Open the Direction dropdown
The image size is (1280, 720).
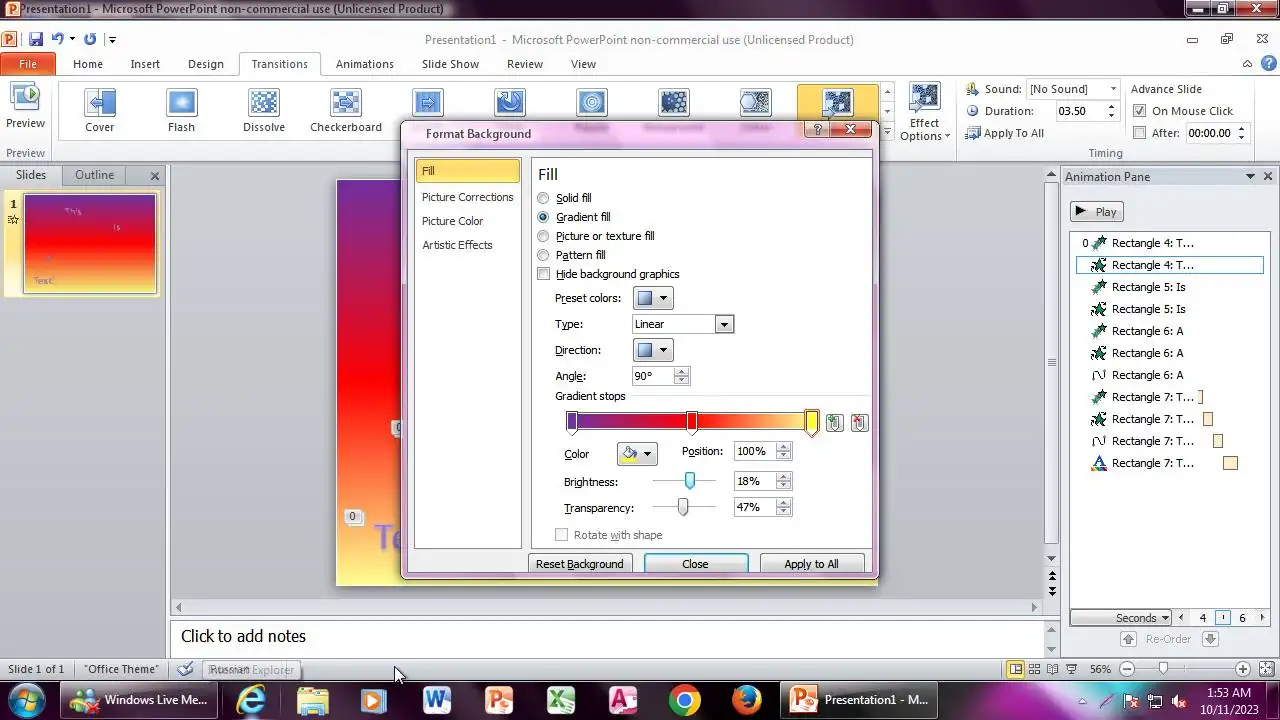(653, 350)
